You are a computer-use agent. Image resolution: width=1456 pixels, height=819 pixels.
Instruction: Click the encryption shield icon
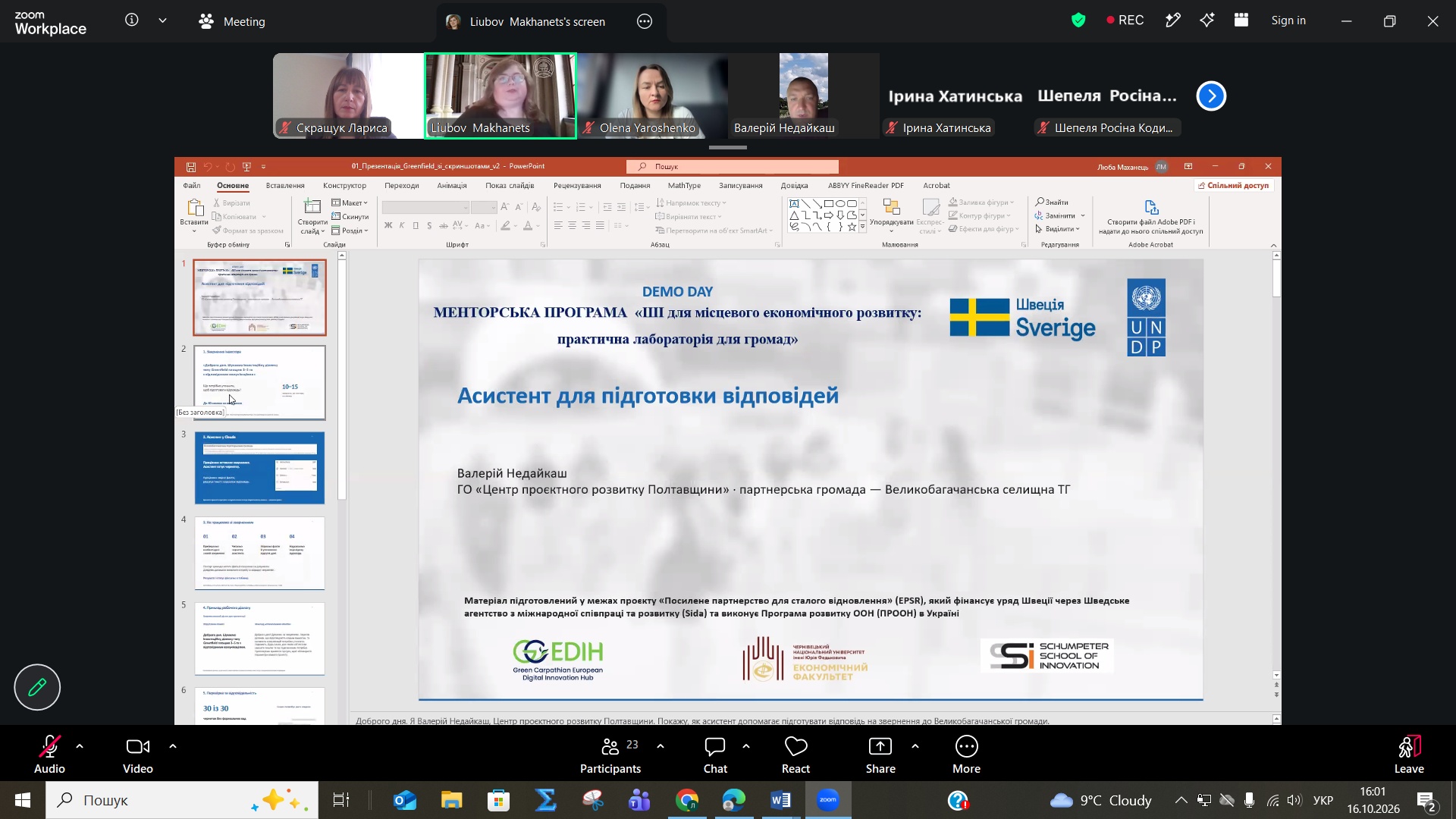[1078, 21]
